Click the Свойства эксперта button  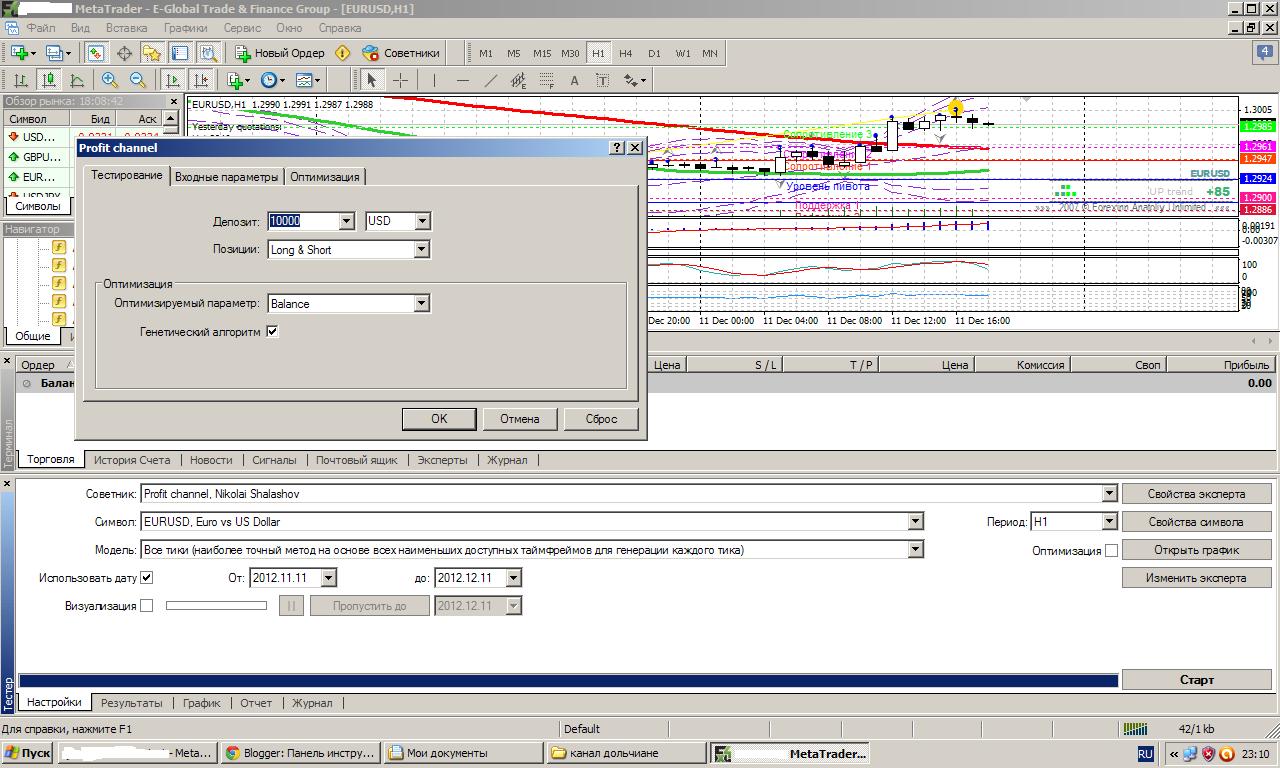1196,494
